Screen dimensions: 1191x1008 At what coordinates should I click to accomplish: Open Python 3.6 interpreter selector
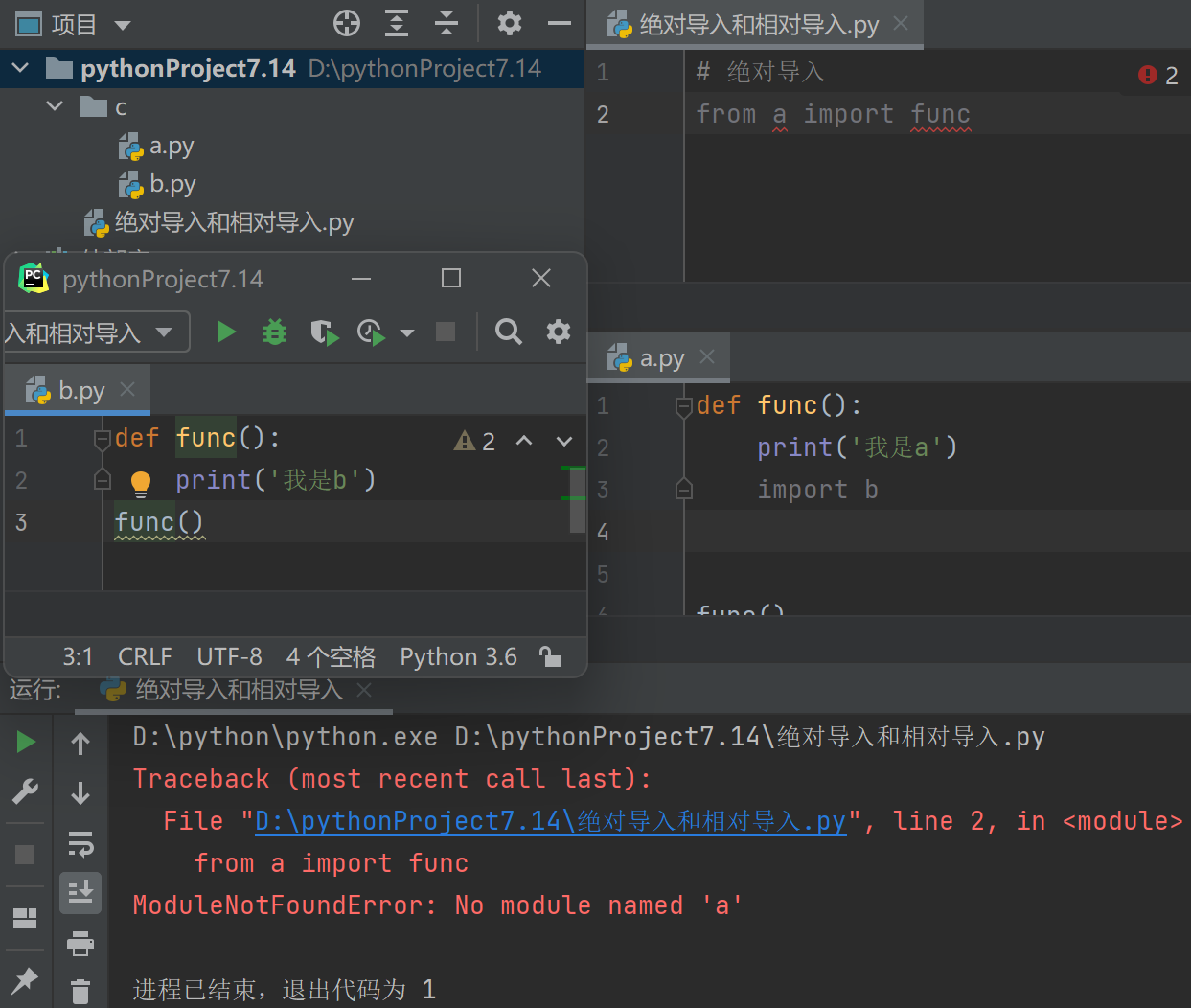click(458, 656)
